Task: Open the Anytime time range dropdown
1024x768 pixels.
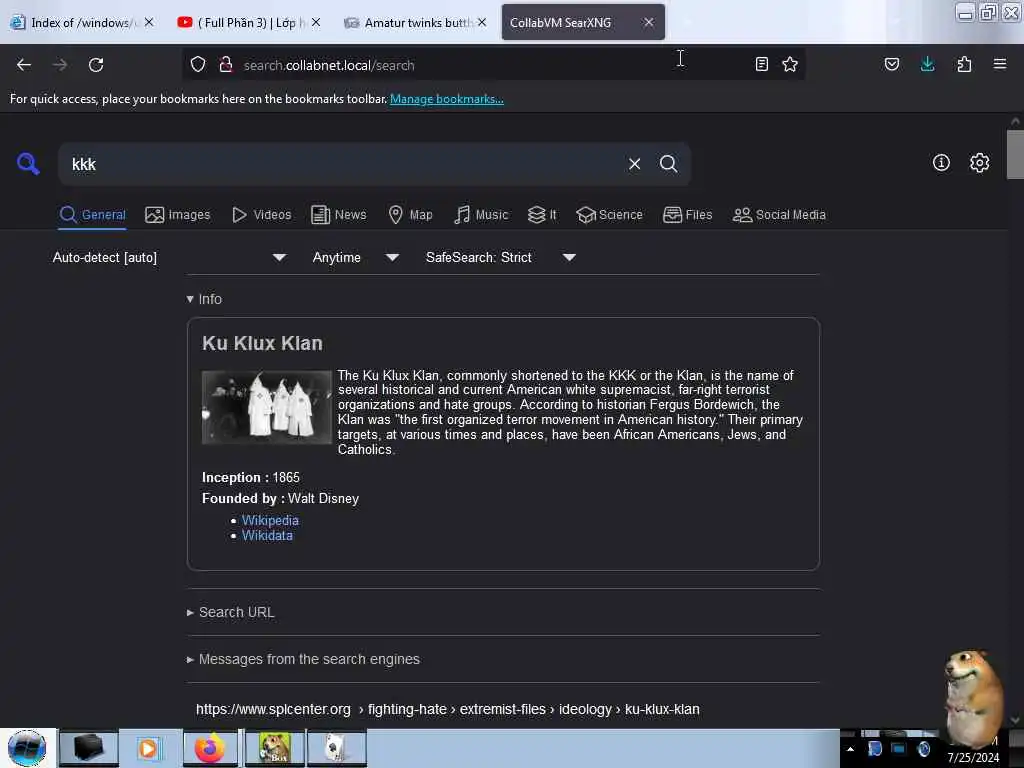Action: click(355, 257)
